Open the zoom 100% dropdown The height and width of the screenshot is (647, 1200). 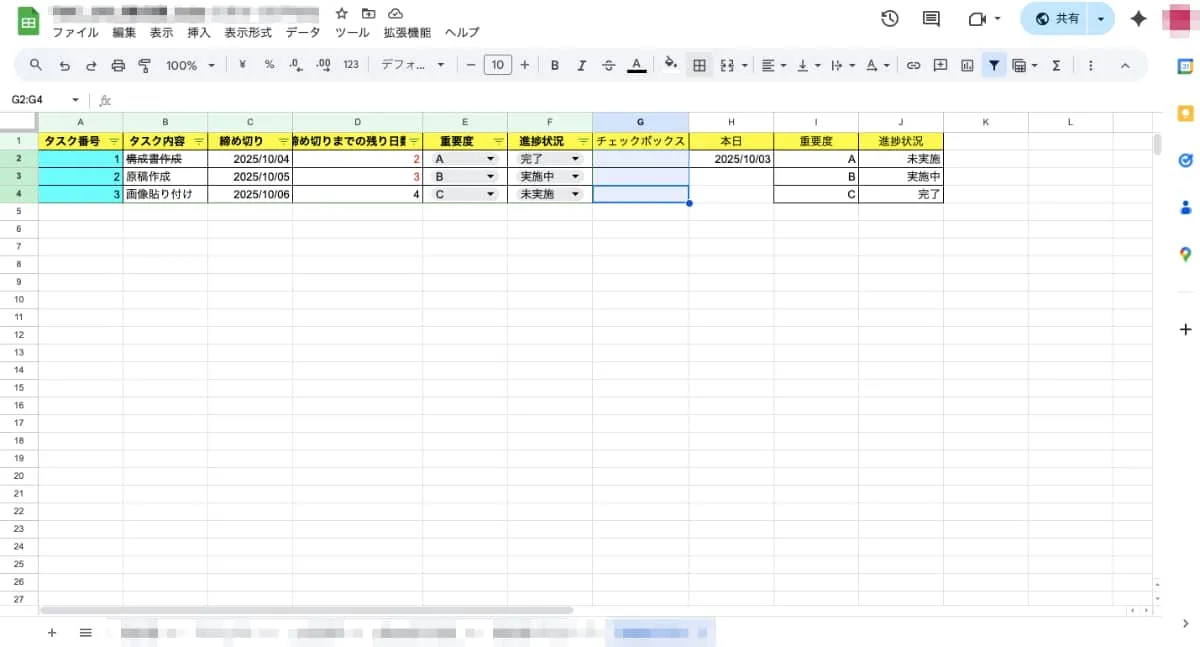coord(190,65)
